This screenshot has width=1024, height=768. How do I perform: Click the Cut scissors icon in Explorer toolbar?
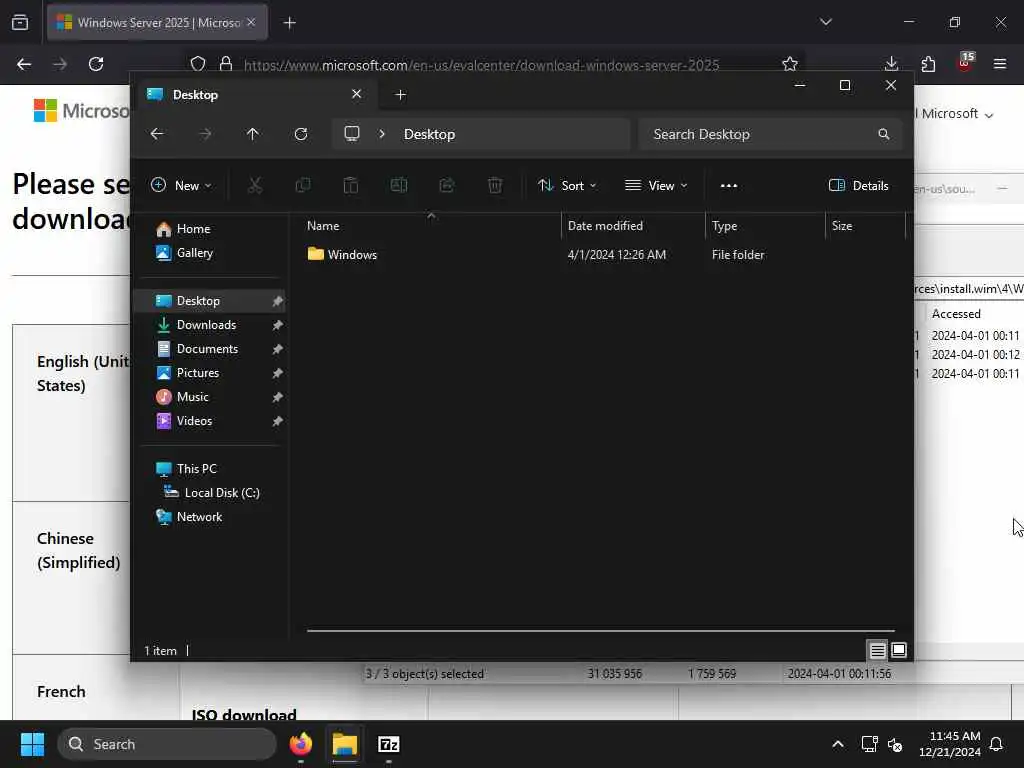point(255,185)
